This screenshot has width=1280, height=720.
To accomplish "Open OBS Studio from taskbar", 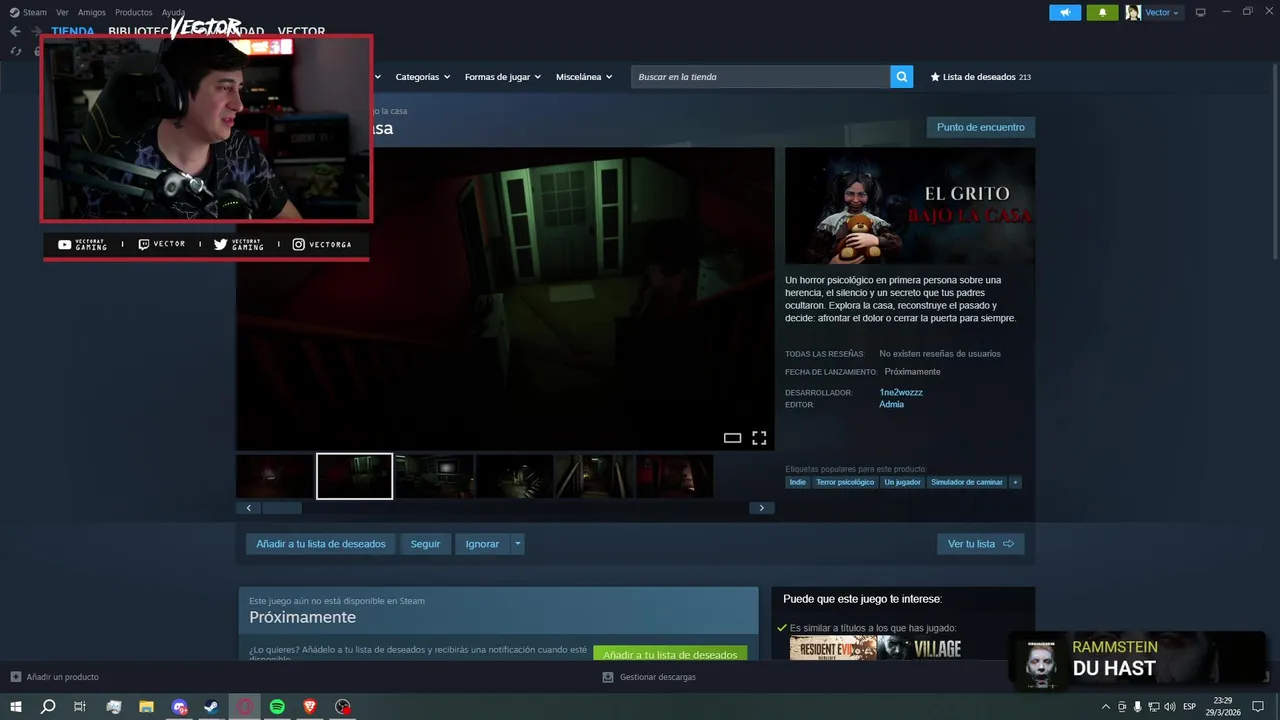I will 343,707.
